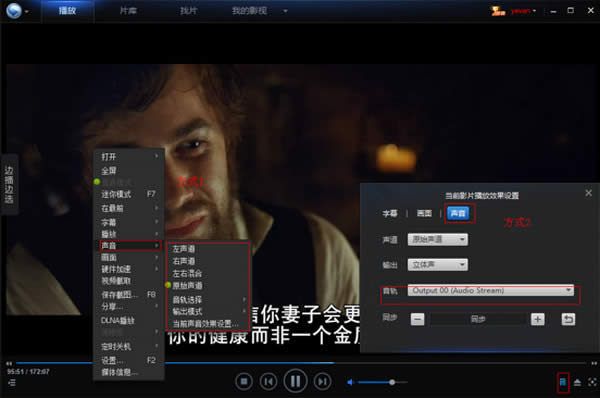The height and width of the screenshot is (398, 600).
Task: Open the 片库 tab in top bar
Action: click(x=128, y=11)
